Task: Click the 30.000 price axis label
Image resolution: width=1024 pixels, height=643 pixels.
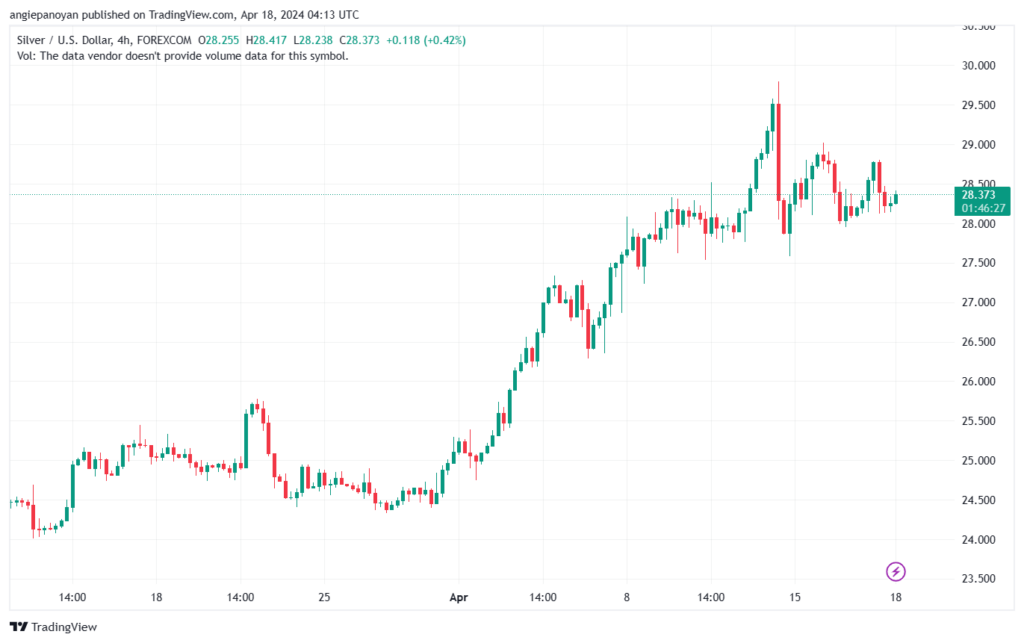Action: 978,65
